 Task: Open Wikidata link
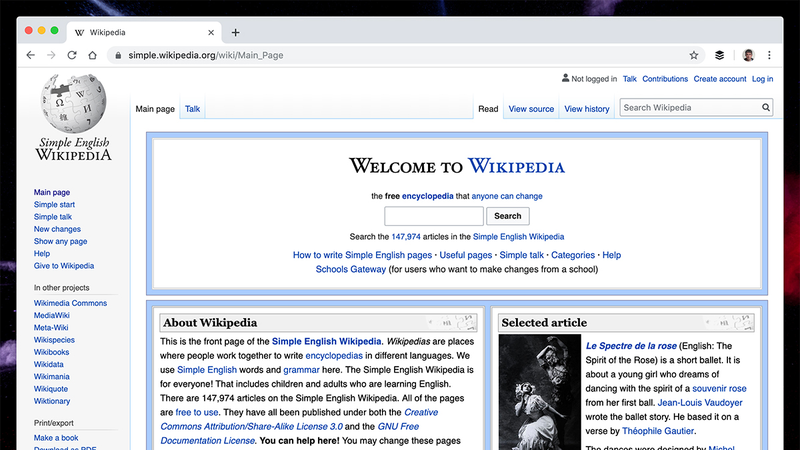click(48, 364)
